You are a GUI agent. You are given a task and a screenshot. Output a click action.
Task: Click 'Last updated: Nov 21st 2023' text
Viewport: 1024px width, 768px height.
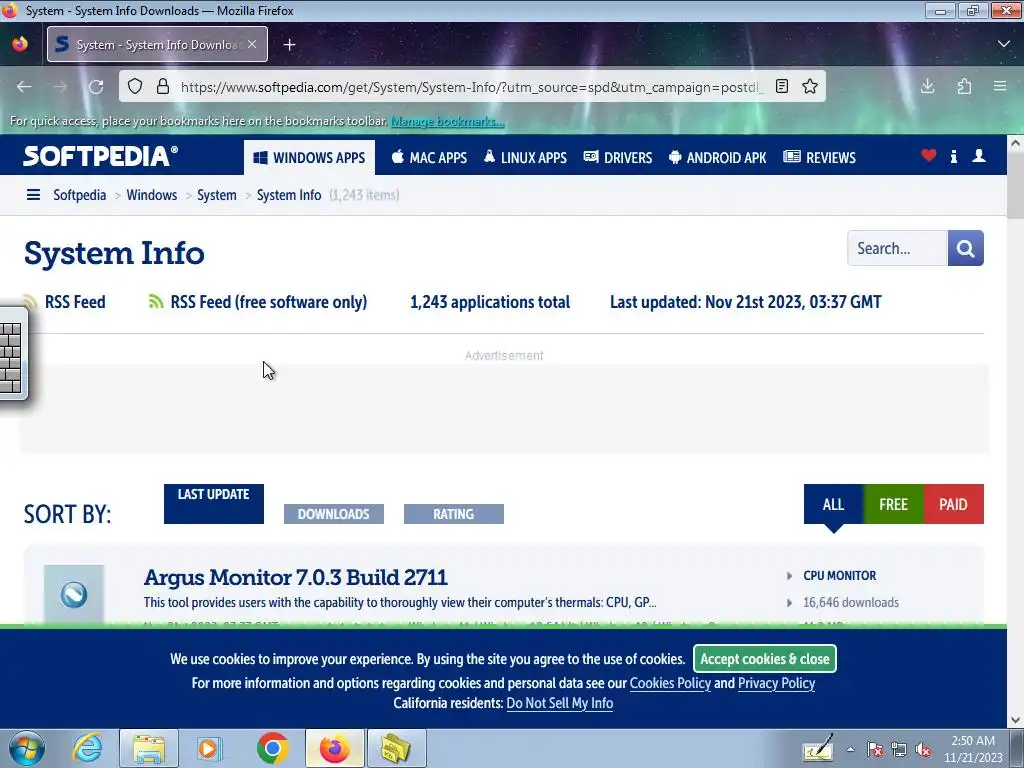746,302
